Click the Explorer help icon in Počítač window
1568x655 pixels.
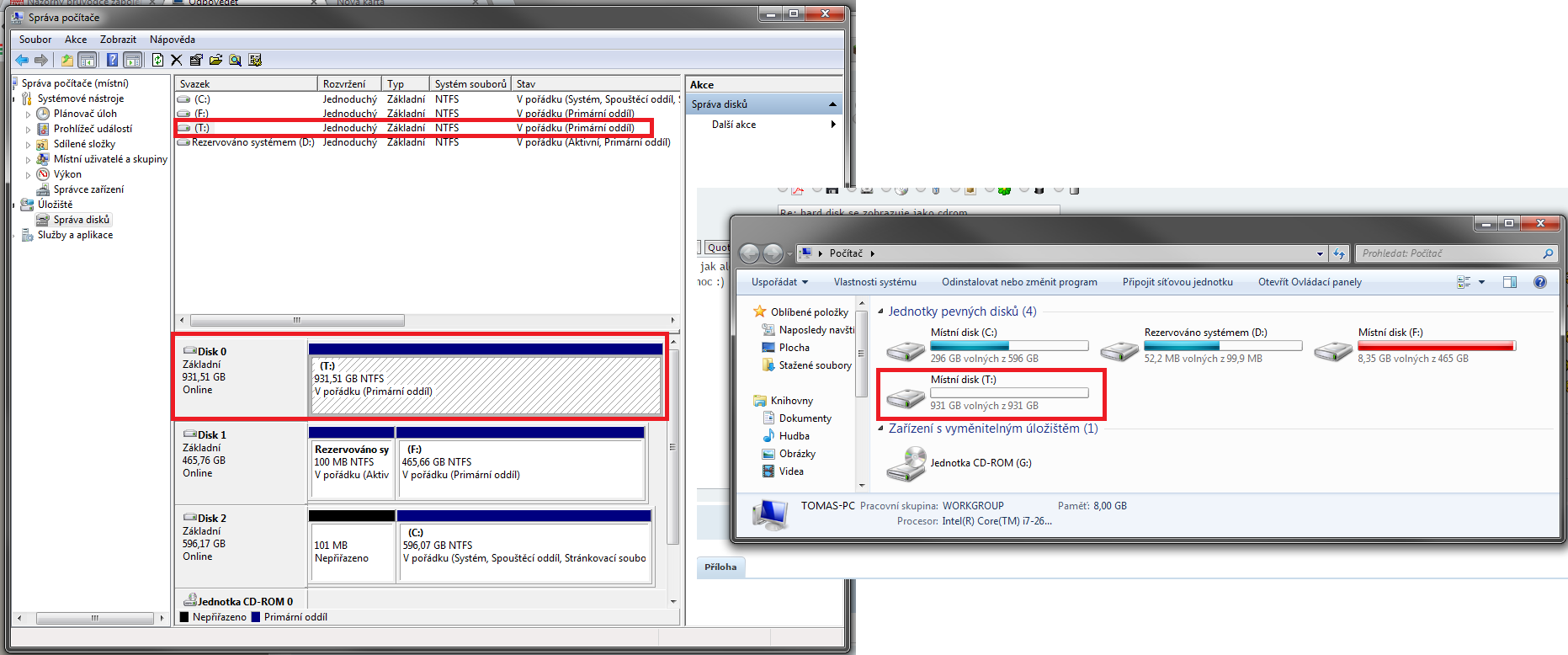[1540, 282]
